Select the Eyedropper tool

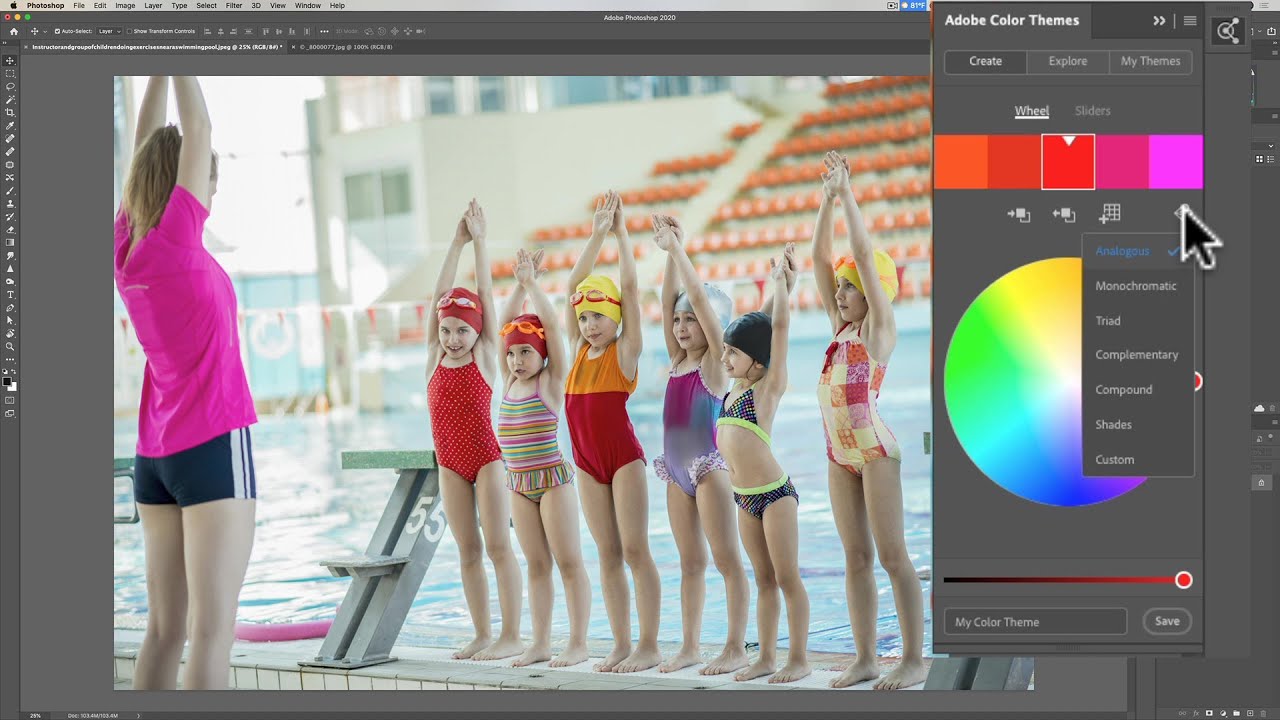pyautogui.click(x=10, y=126)
